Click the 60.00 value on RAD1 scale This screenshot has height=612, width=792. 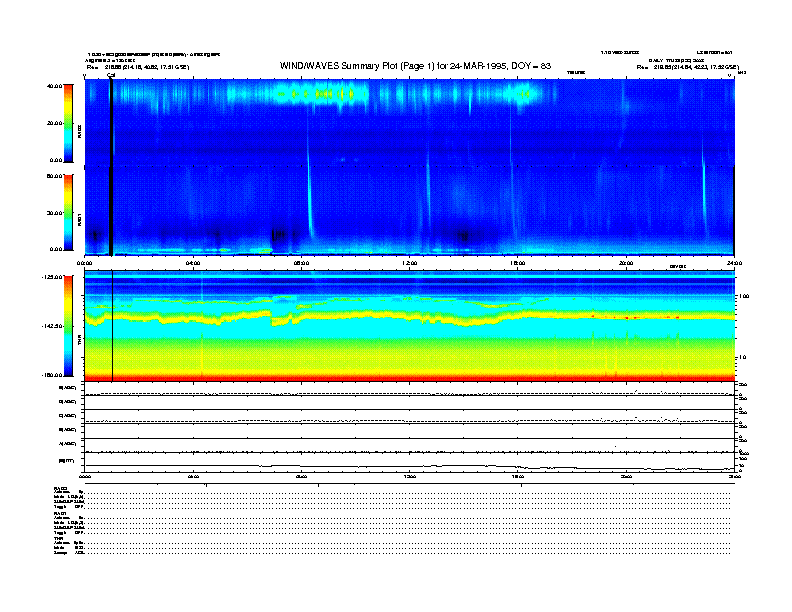tap(54, 176)
